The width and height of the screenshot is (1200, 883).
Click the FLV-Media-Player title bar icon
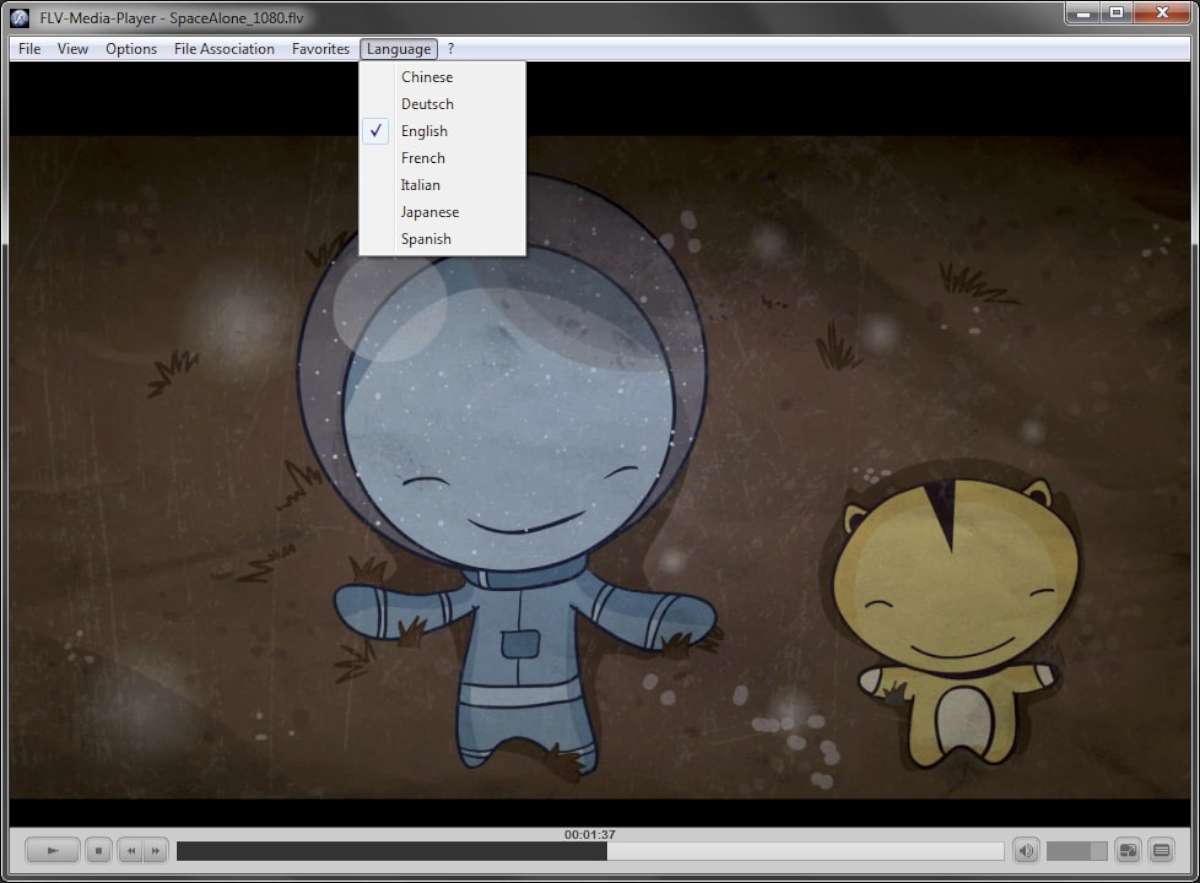click(20, 17)
